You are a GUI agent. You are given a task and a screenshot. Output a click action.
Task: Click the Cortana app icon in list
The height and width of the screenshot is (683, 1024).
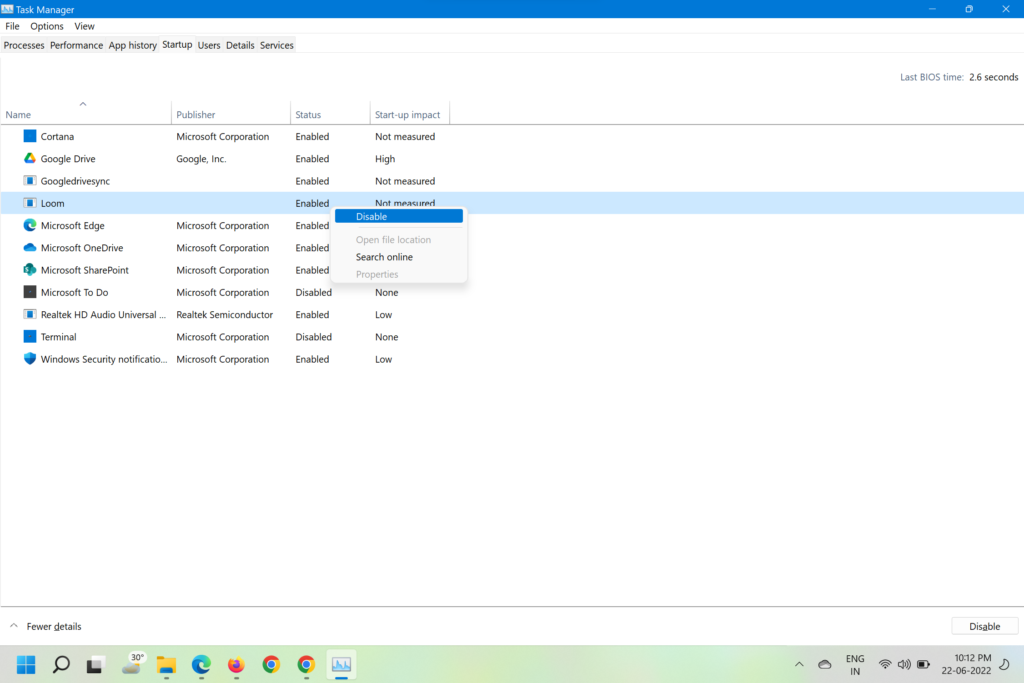point(30,136)
